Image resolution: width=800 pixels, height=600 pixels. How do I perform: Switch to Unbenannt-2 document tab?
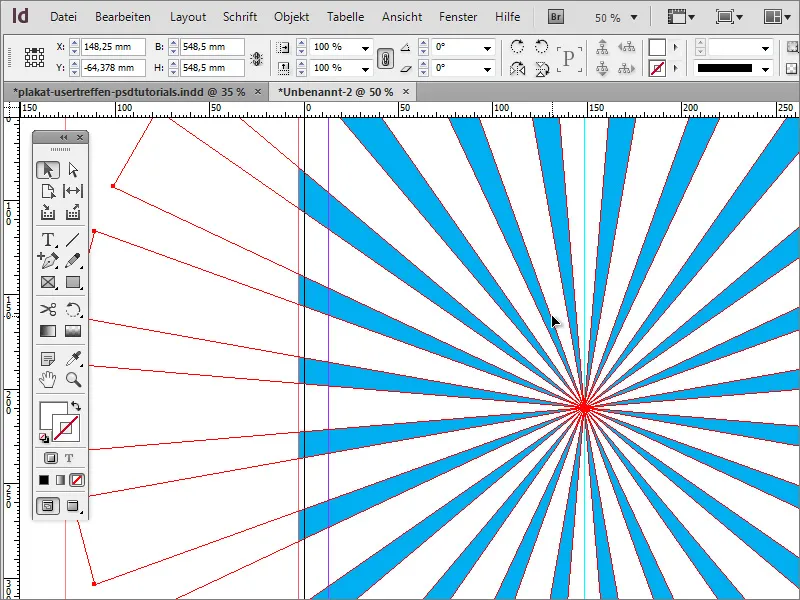[335, 92]
